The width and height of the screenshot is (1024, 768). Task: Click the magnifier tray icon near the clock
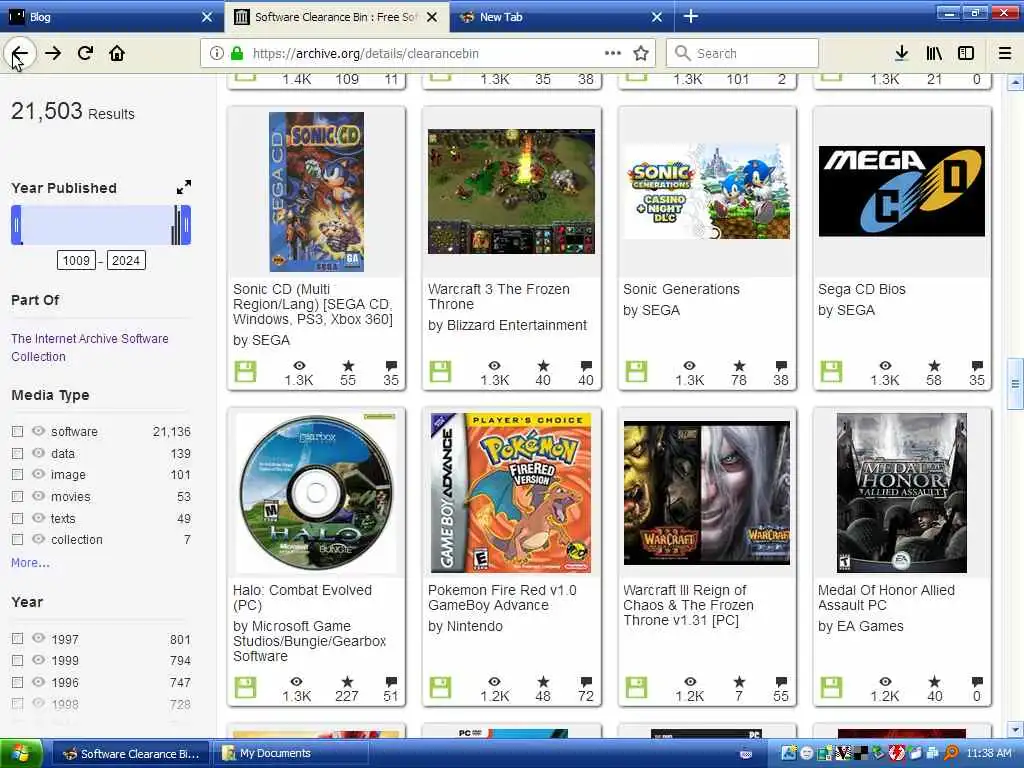[951, 754]
